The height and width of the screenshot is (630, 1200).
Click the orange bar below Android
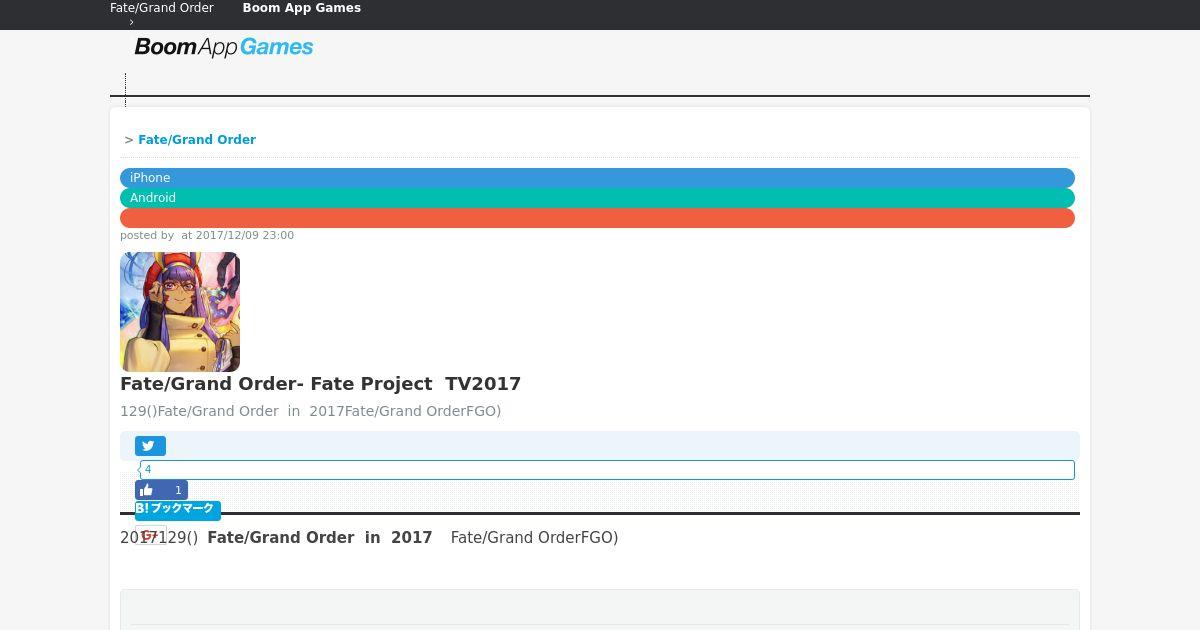597,218
